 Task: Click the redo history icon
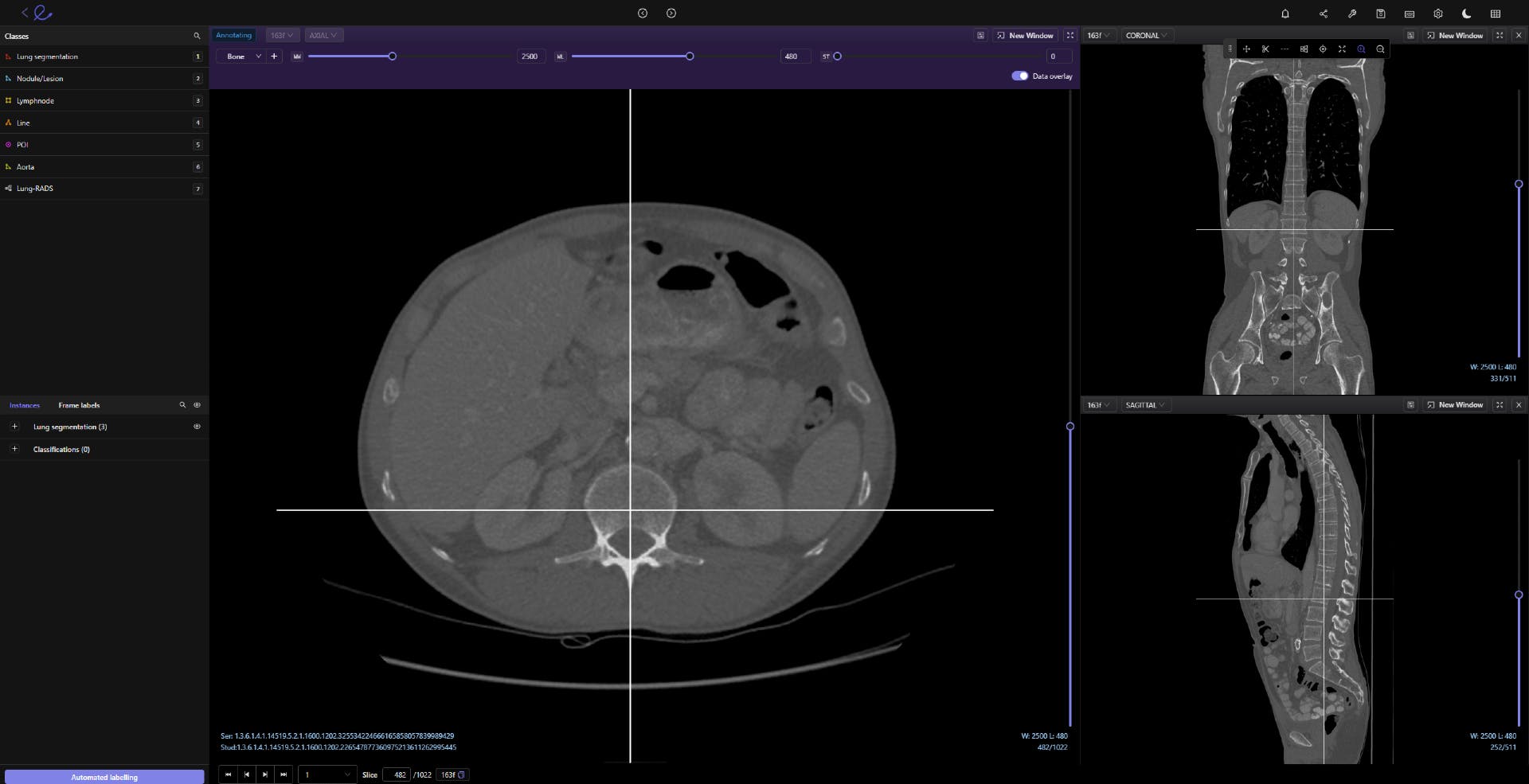[671, 14]
